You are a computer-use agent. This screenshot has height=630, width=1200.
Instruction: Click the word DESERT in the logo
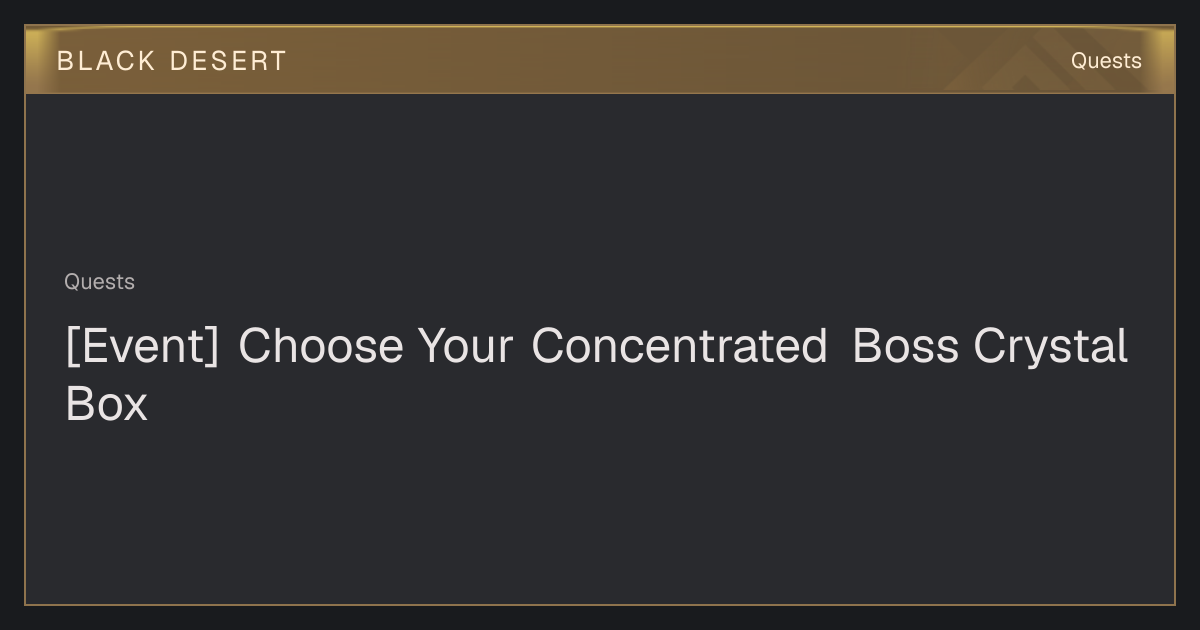[228, 61]
